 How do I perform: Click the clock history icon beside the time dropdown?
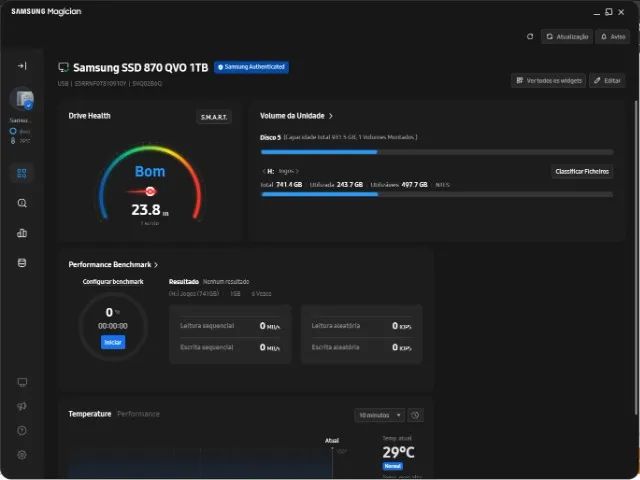pos(415,416)
